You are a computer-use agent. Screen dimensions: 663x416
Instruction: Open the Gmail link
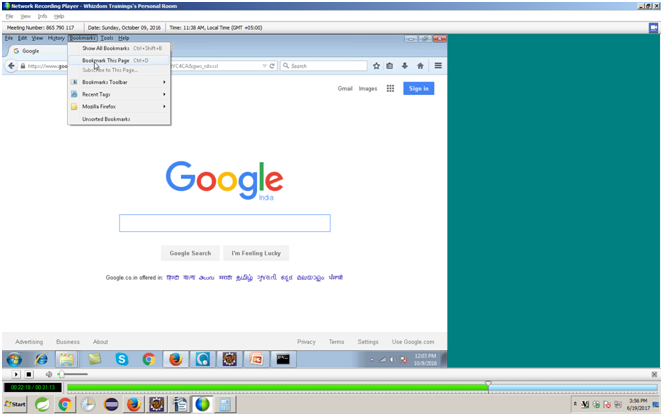point(345,88)
